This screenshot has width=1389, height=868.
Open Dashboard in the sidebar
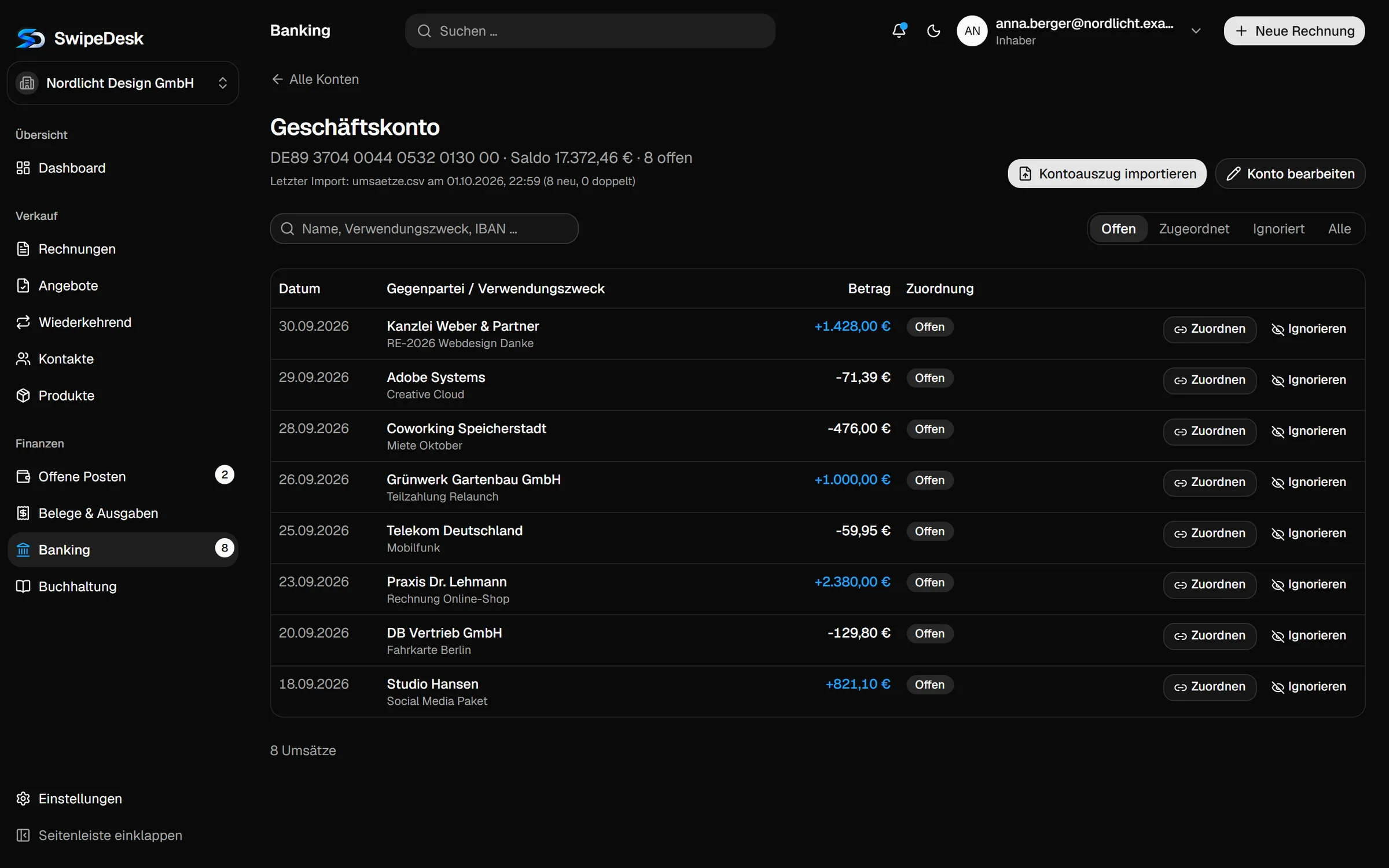pos(123,168)
